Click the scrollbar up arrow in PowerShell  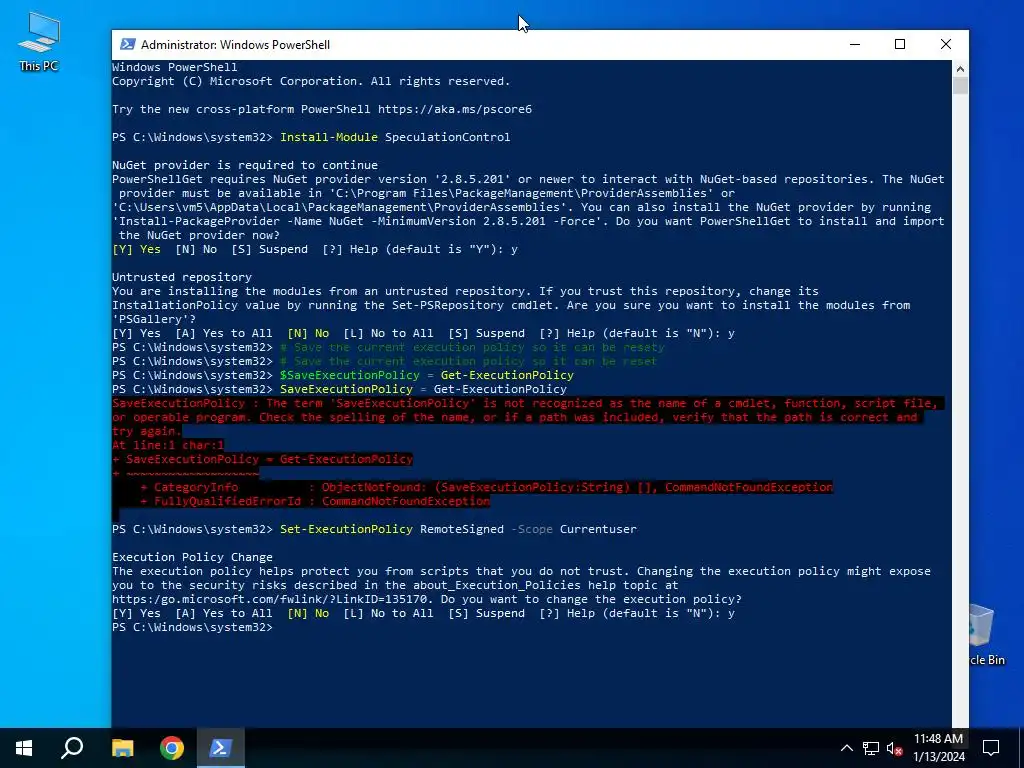click(x=960, y=68)
